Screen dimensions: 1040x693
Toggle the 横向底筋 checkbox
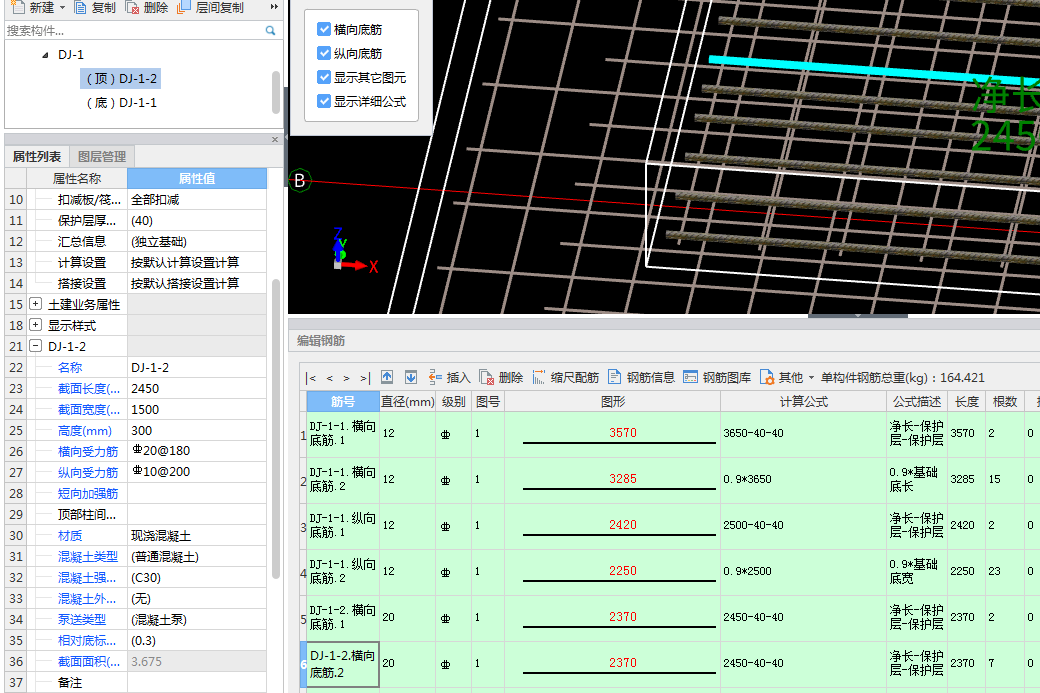(x=324, y=29)
